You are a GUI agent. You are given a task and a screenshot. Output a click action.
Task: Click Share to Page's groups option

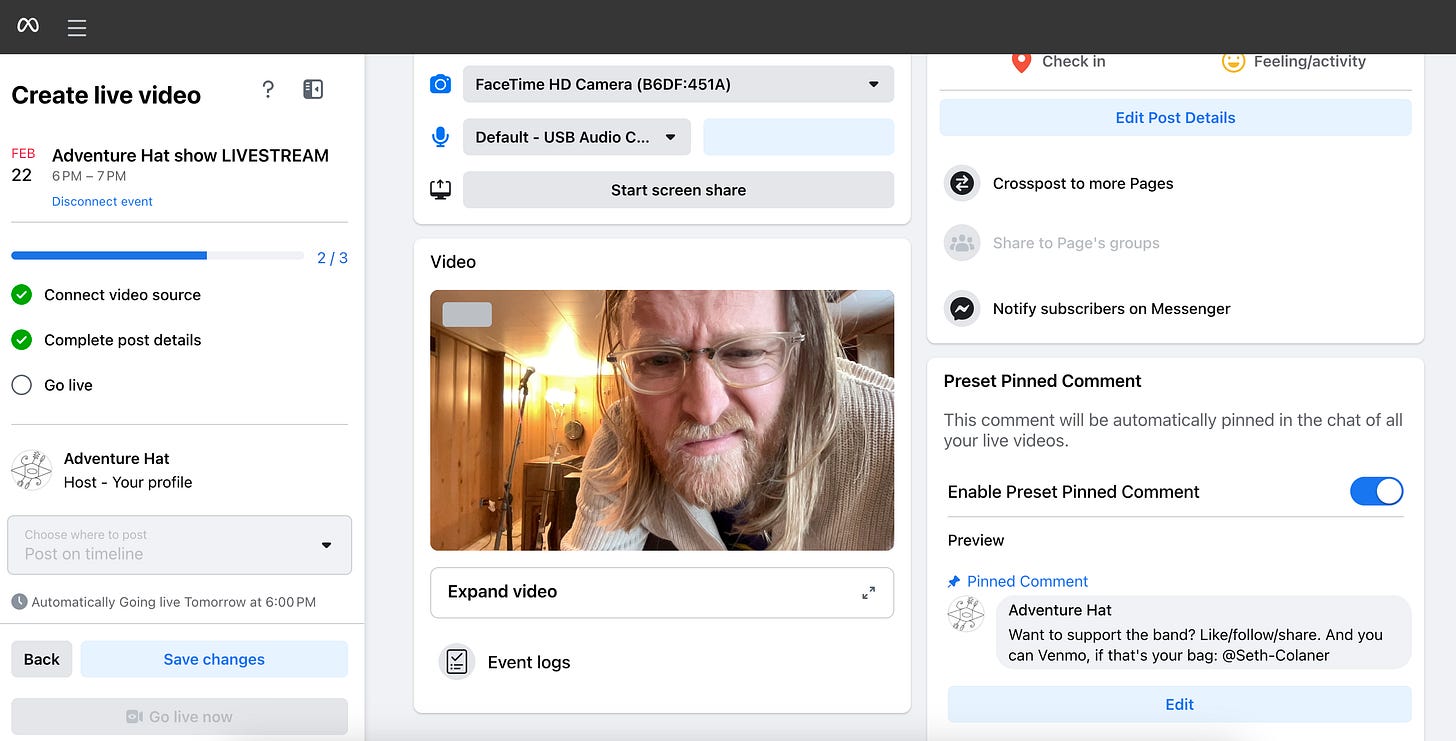tap(1076, 243)
